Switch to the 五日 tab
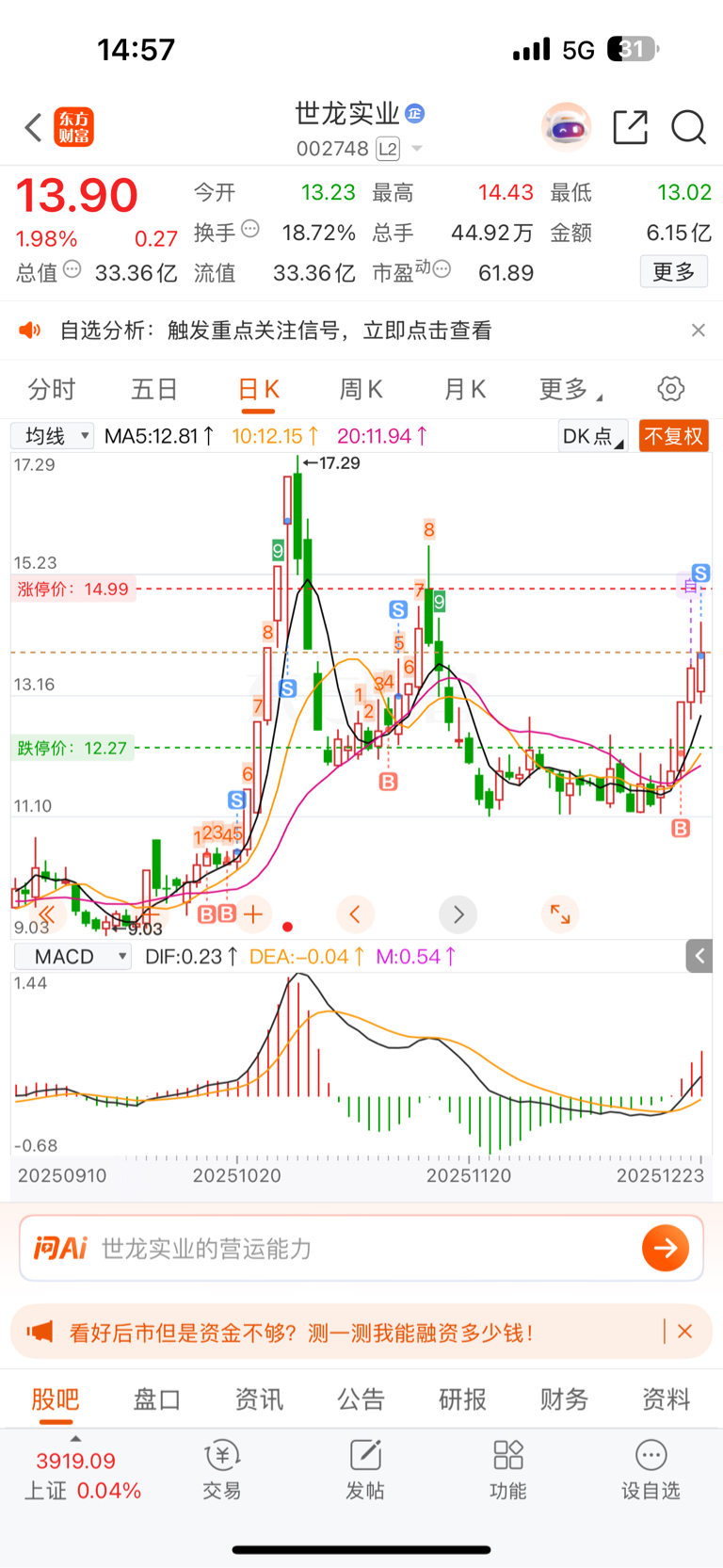 click(155, 389)
